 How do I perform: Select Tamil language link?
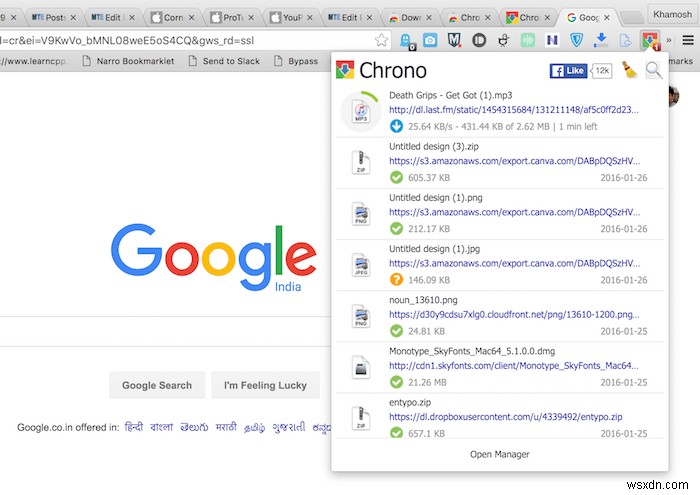tap(254, 428)
